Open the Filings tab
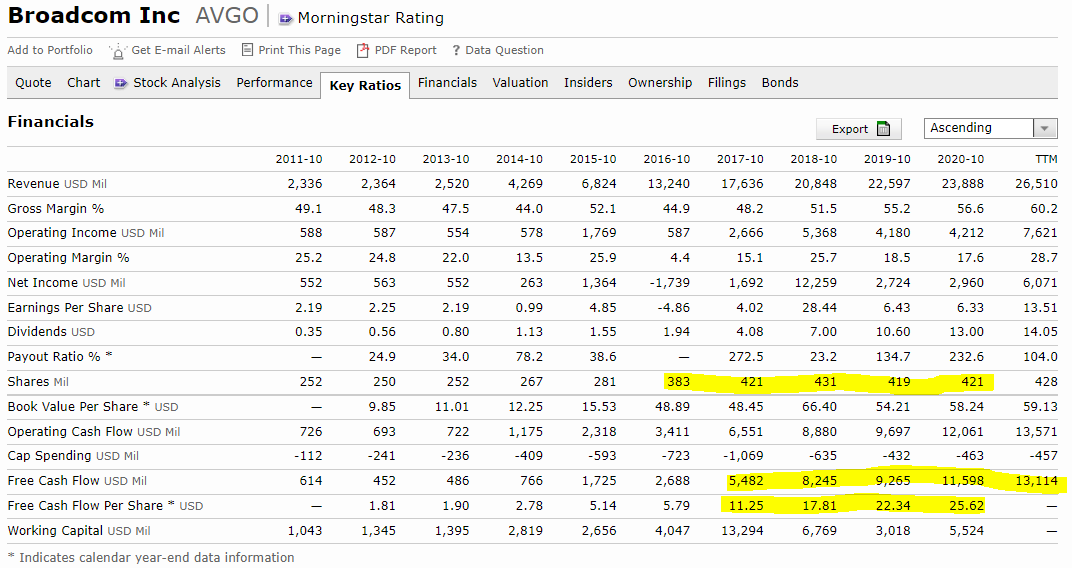The image size is (1072, 568). coord(727,83)
